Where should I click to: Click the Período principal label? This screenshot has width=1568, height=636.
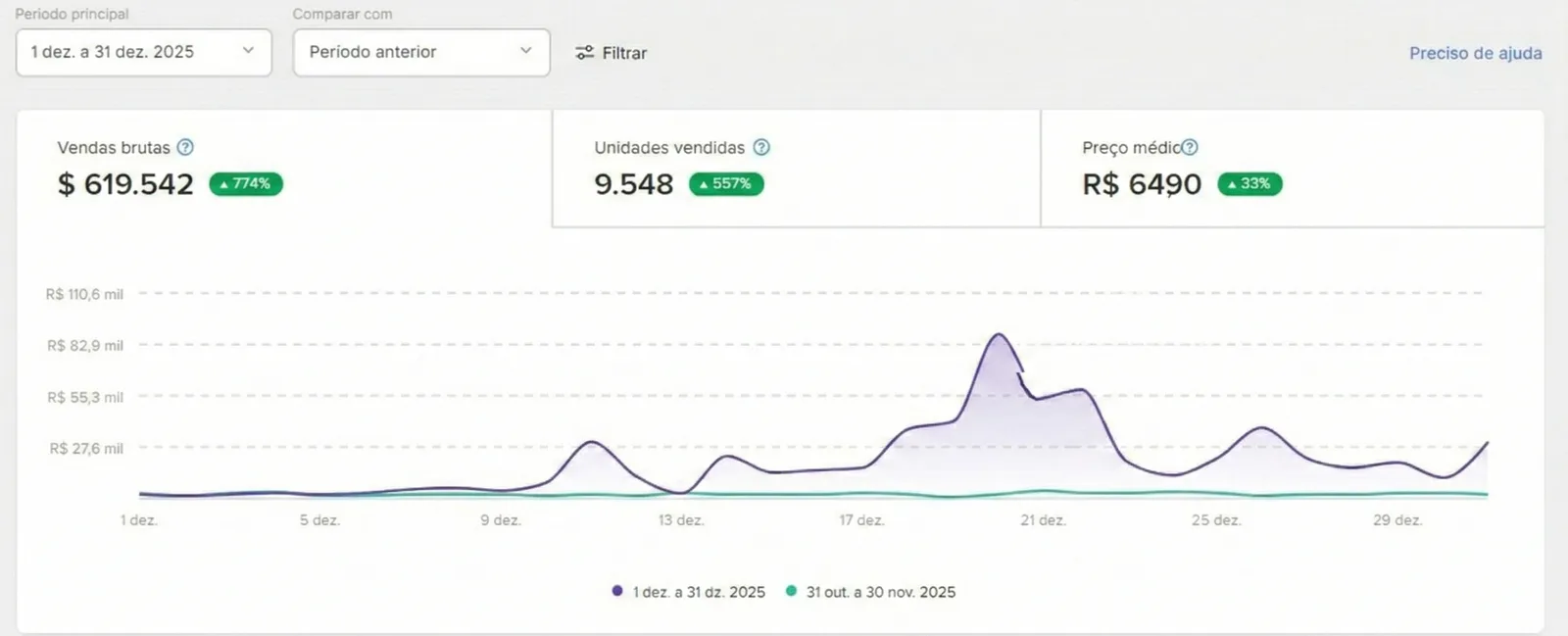[x=72, y=14]
